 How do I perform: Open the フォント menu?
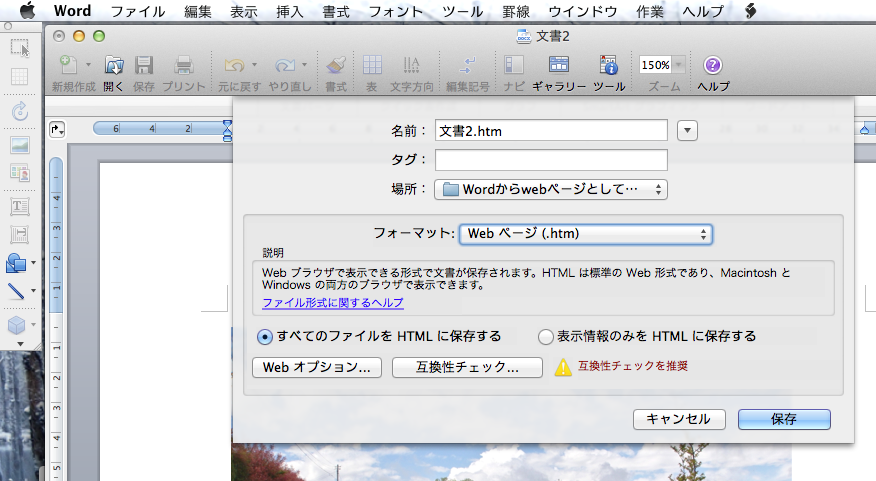pyautogui.click(x=396, y=11)
